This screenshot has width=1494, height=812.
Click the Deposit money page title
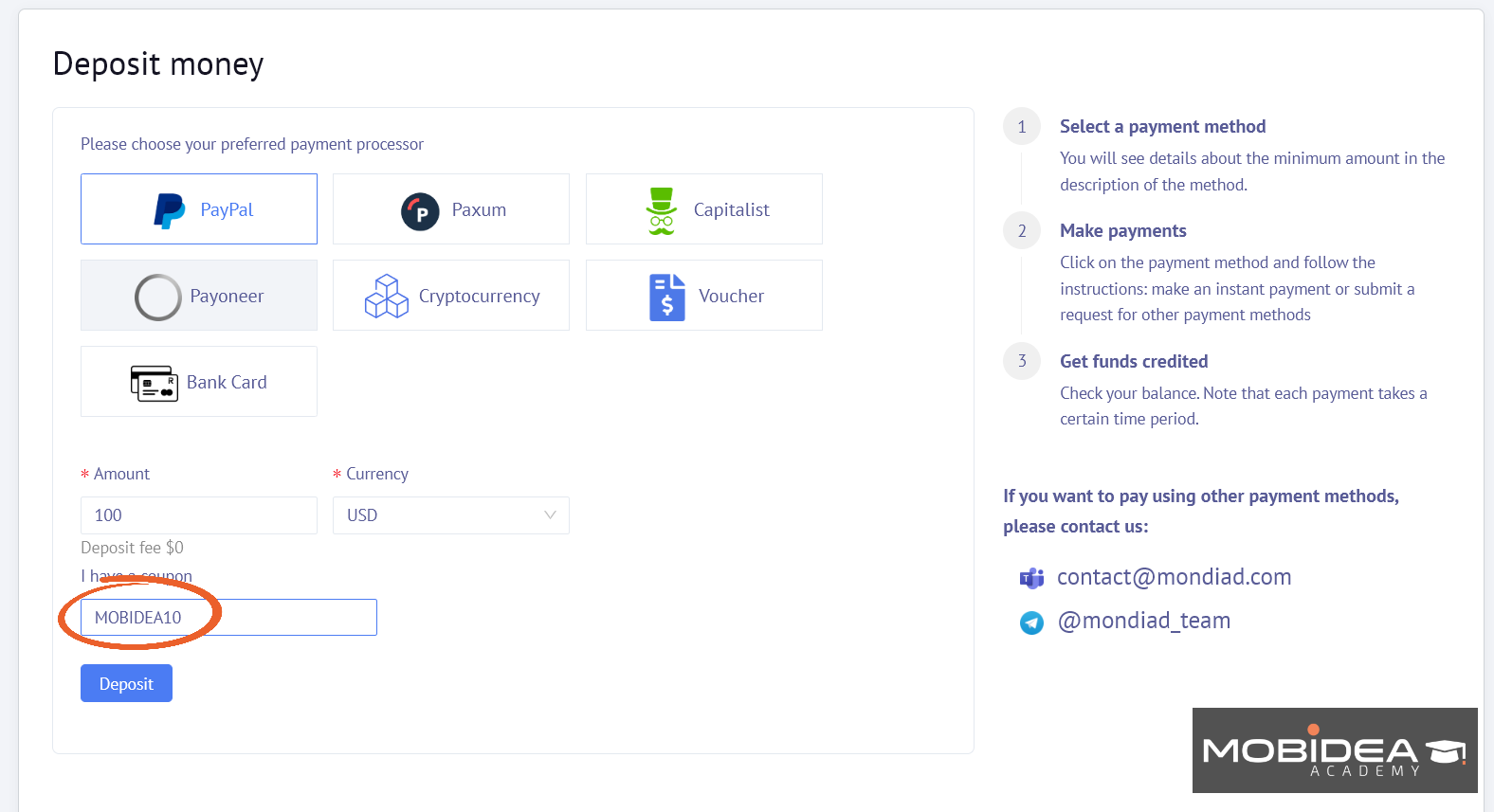158,64
